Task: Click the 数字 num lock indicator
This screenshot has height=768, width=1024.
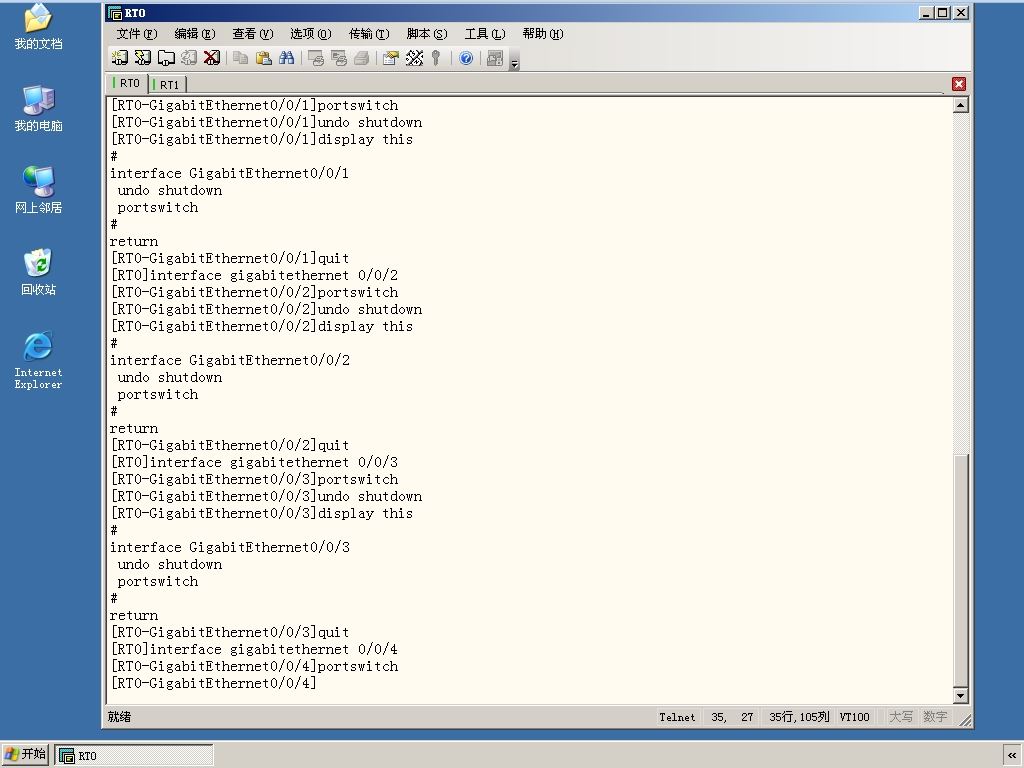Action: coord(935,717)
